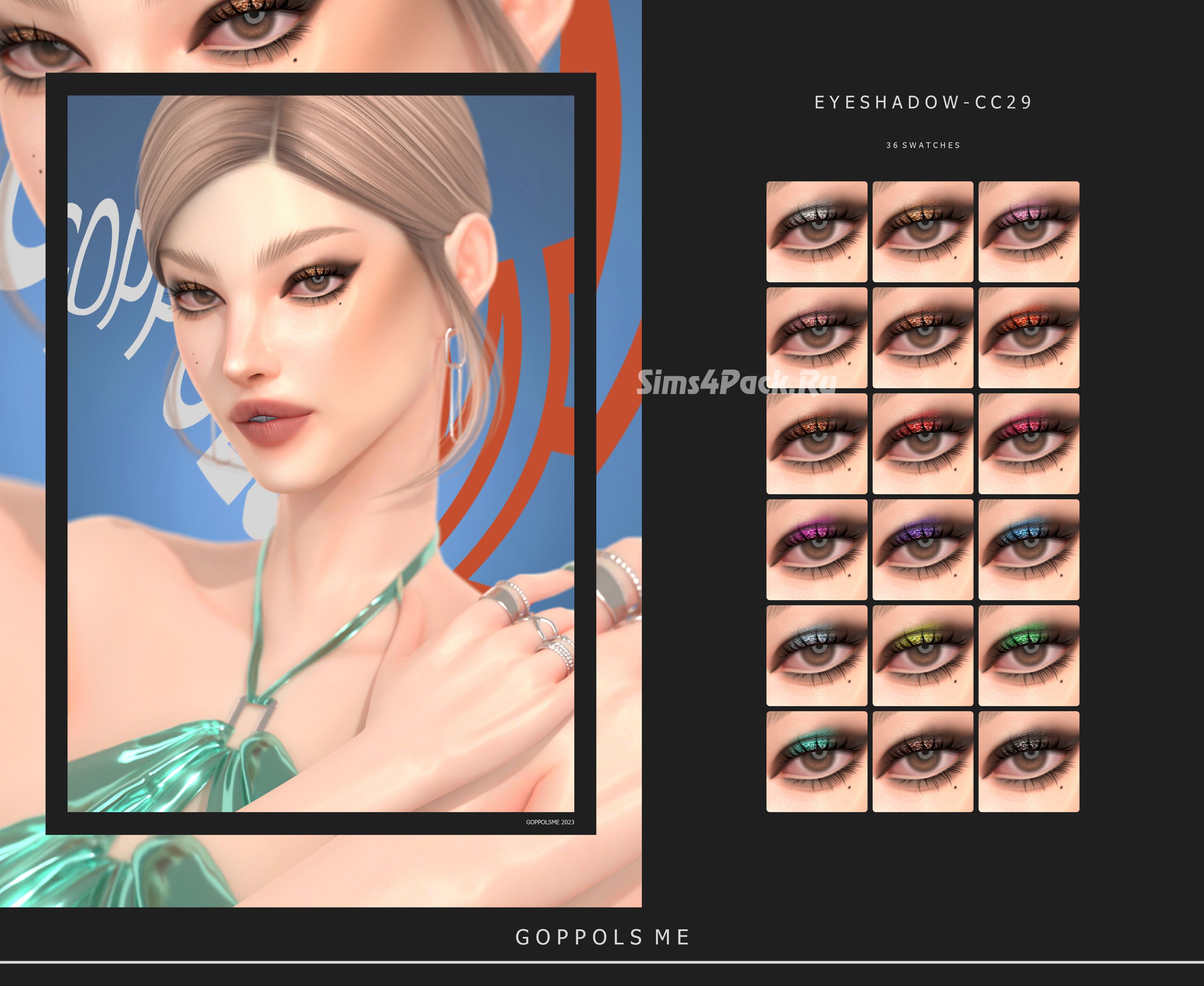1204x986 pixels.
Task: Click the red-orange eyeshadow swatch
Action: click(1029, 338)
